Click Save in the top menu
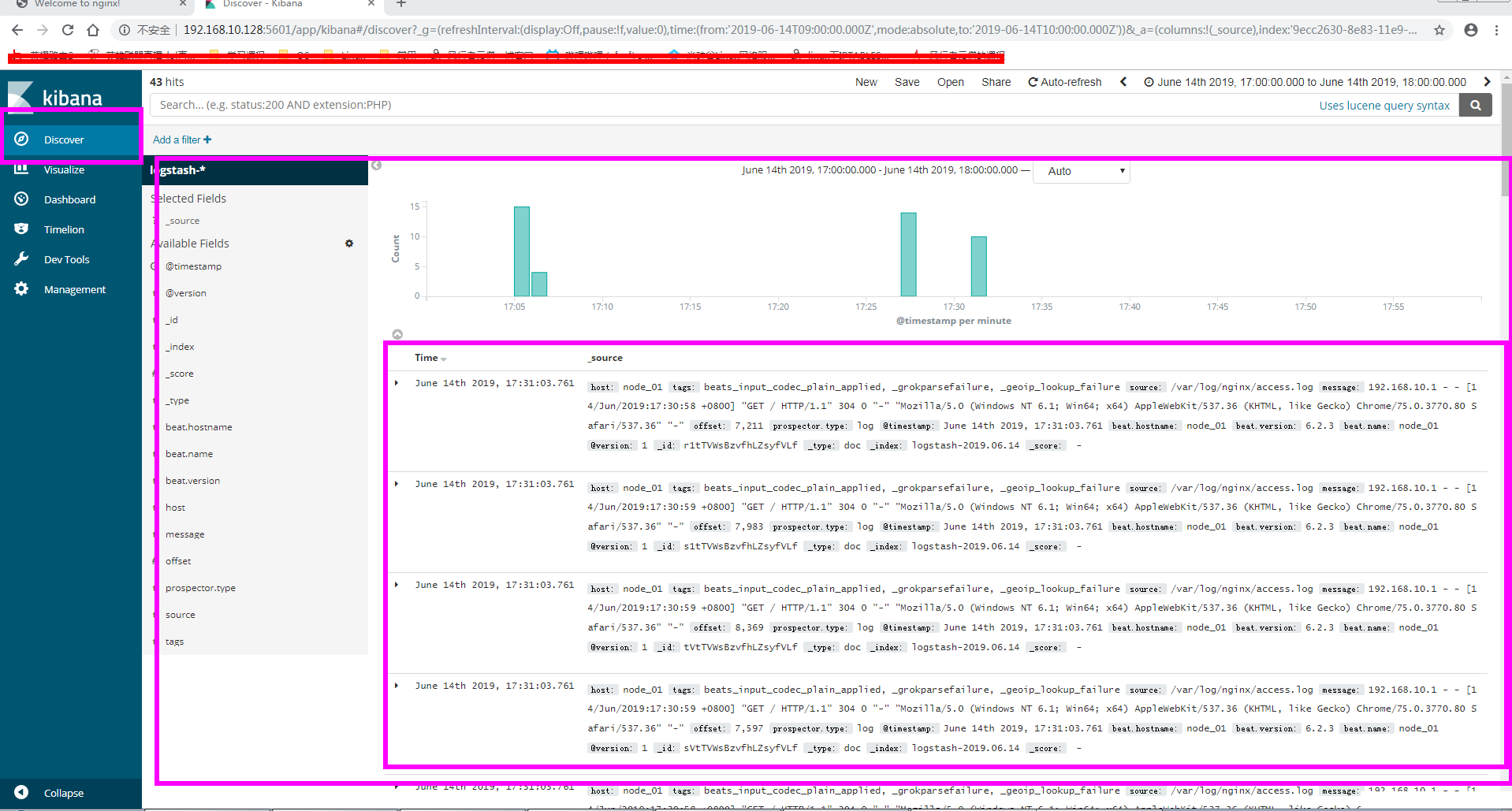1512x811 pixels. 907,82
